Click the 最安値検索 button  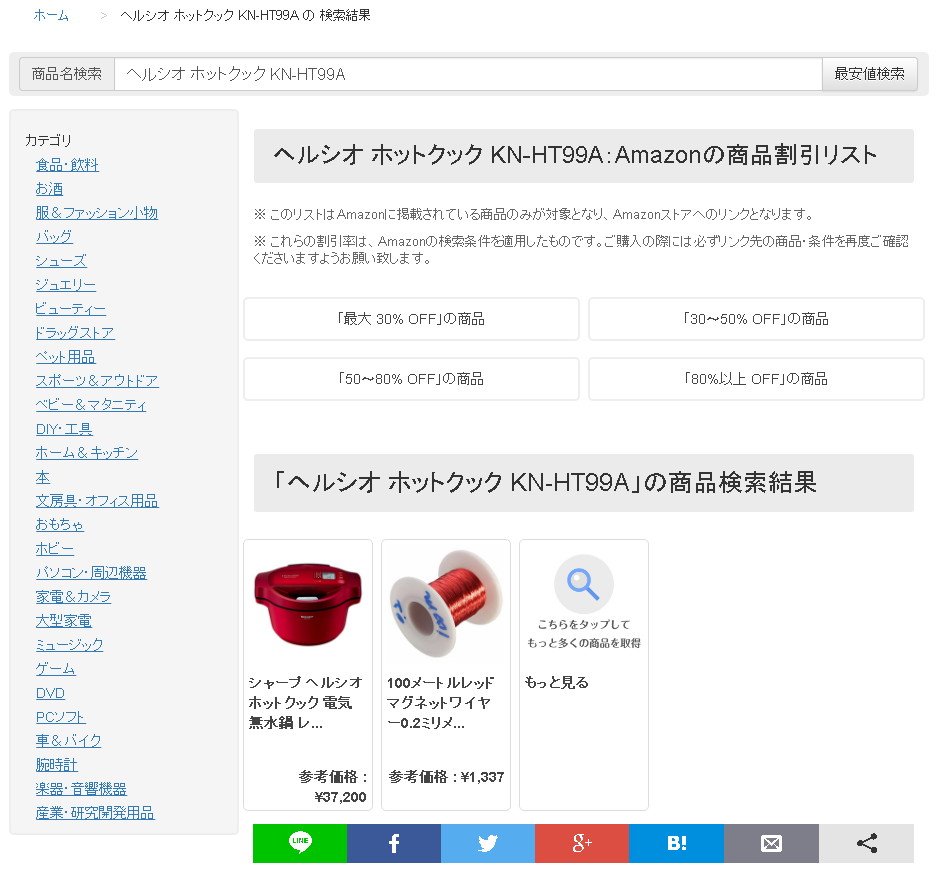[869, 74]
